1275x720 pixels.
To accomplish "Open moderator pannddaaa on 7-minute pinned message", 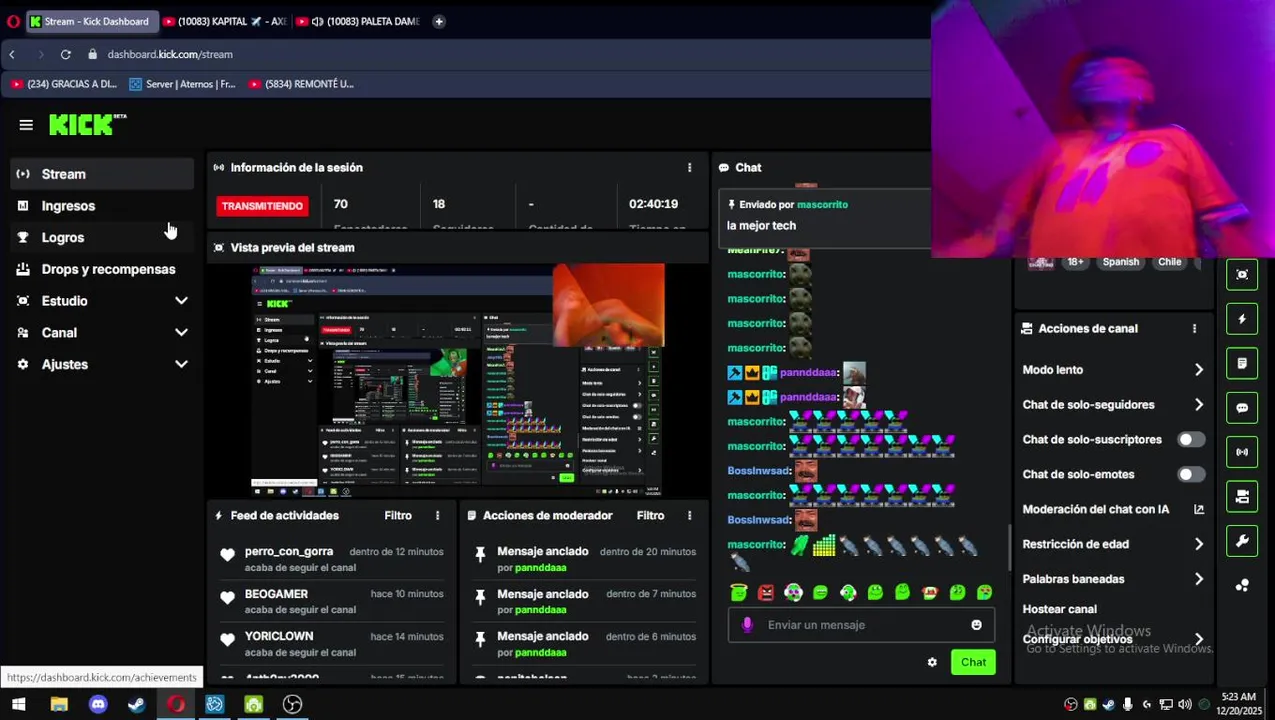I will pyautogui.click(x=540, y=610).
